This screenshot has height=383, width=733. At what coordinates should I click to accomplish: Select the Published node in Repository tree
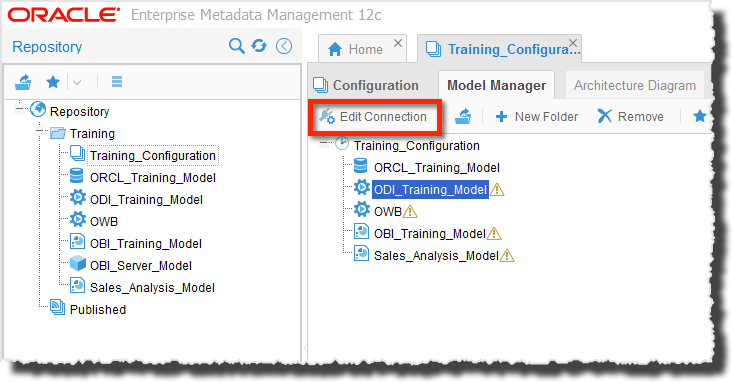tap(98, 310)
